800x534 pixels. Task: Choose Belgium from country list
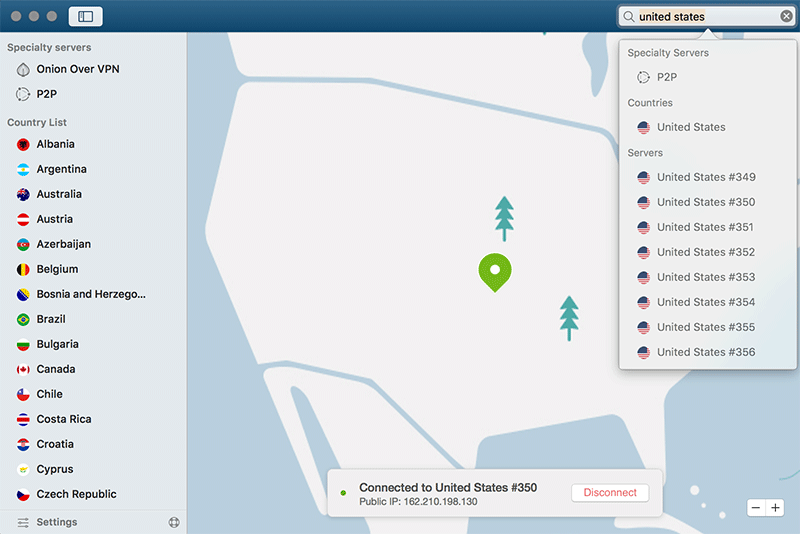[58, 269]
